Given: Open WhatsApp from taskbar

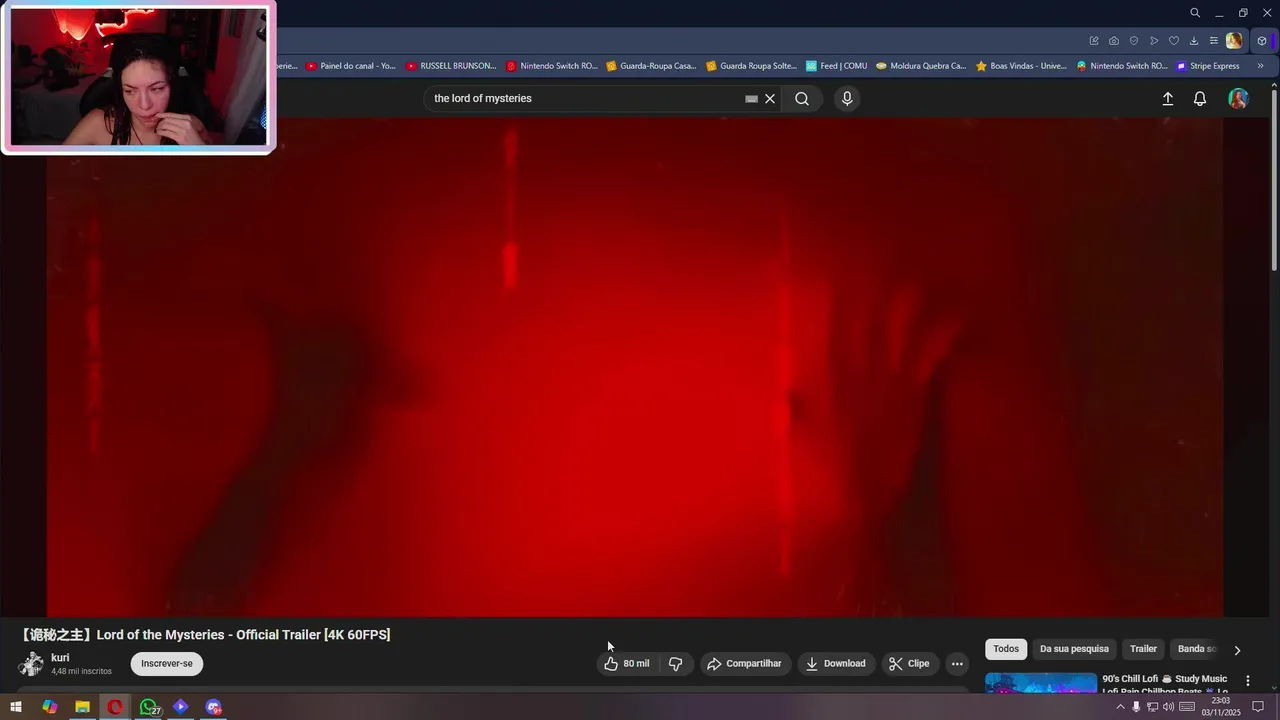Looking at the screenshot, I should point(148,707).
